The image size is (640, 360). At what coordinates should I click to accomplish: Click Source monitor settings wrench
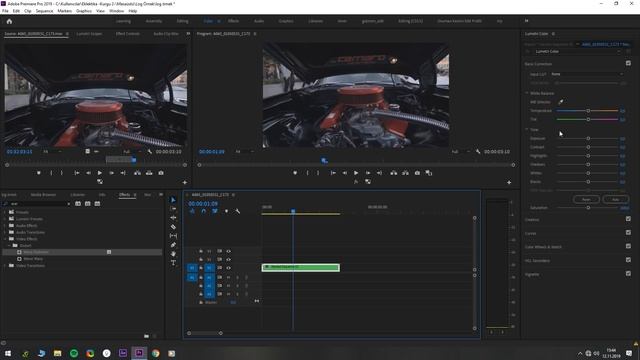[x=149, y=151]
